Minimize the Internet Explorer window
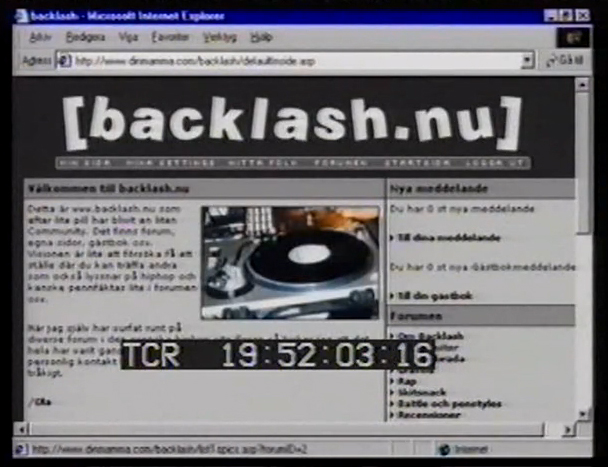Screen dimensions: 608x467 click(x=550, y=16)
